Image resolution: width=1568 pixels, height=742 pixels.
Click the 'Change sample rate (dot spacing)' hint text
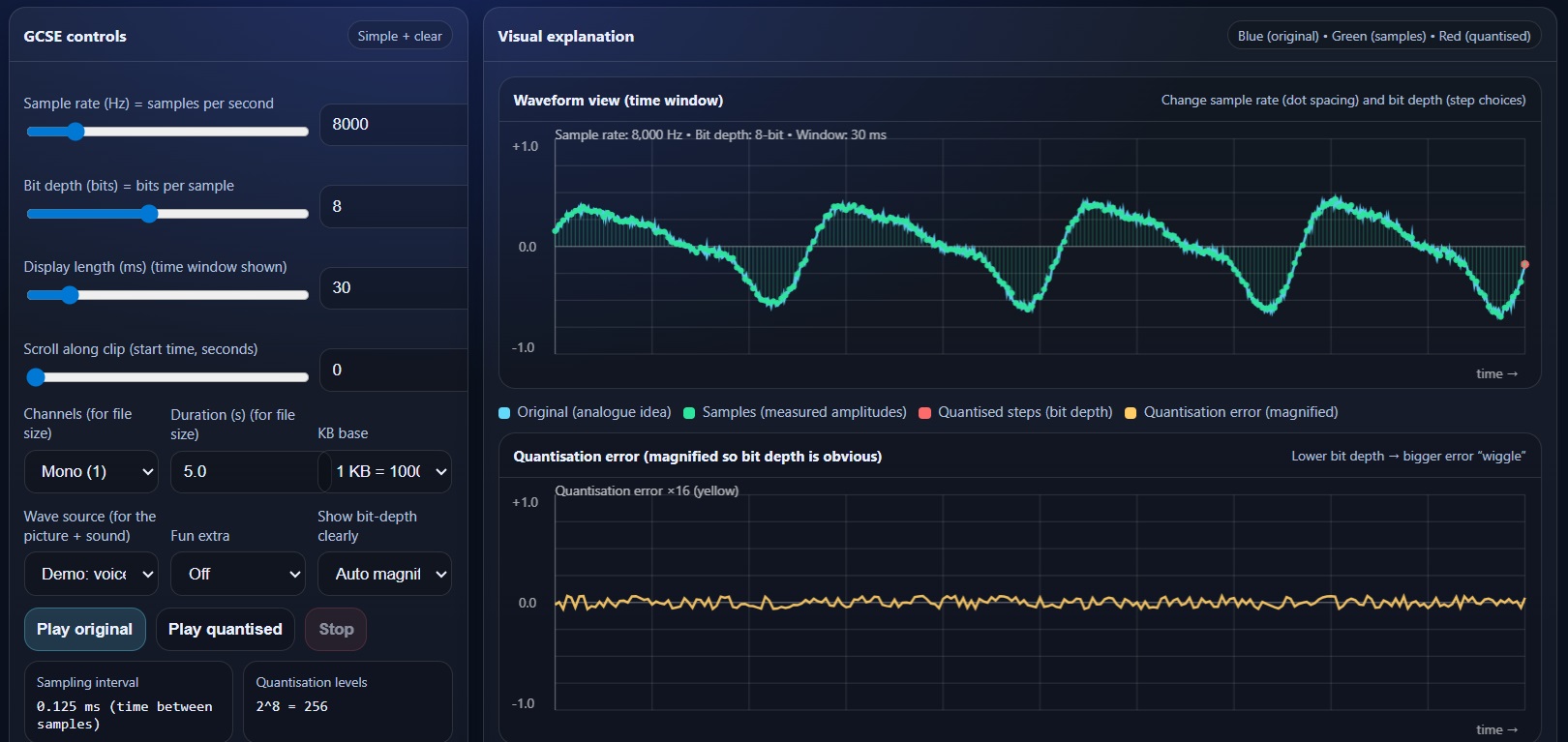(x=1343, y=101)
